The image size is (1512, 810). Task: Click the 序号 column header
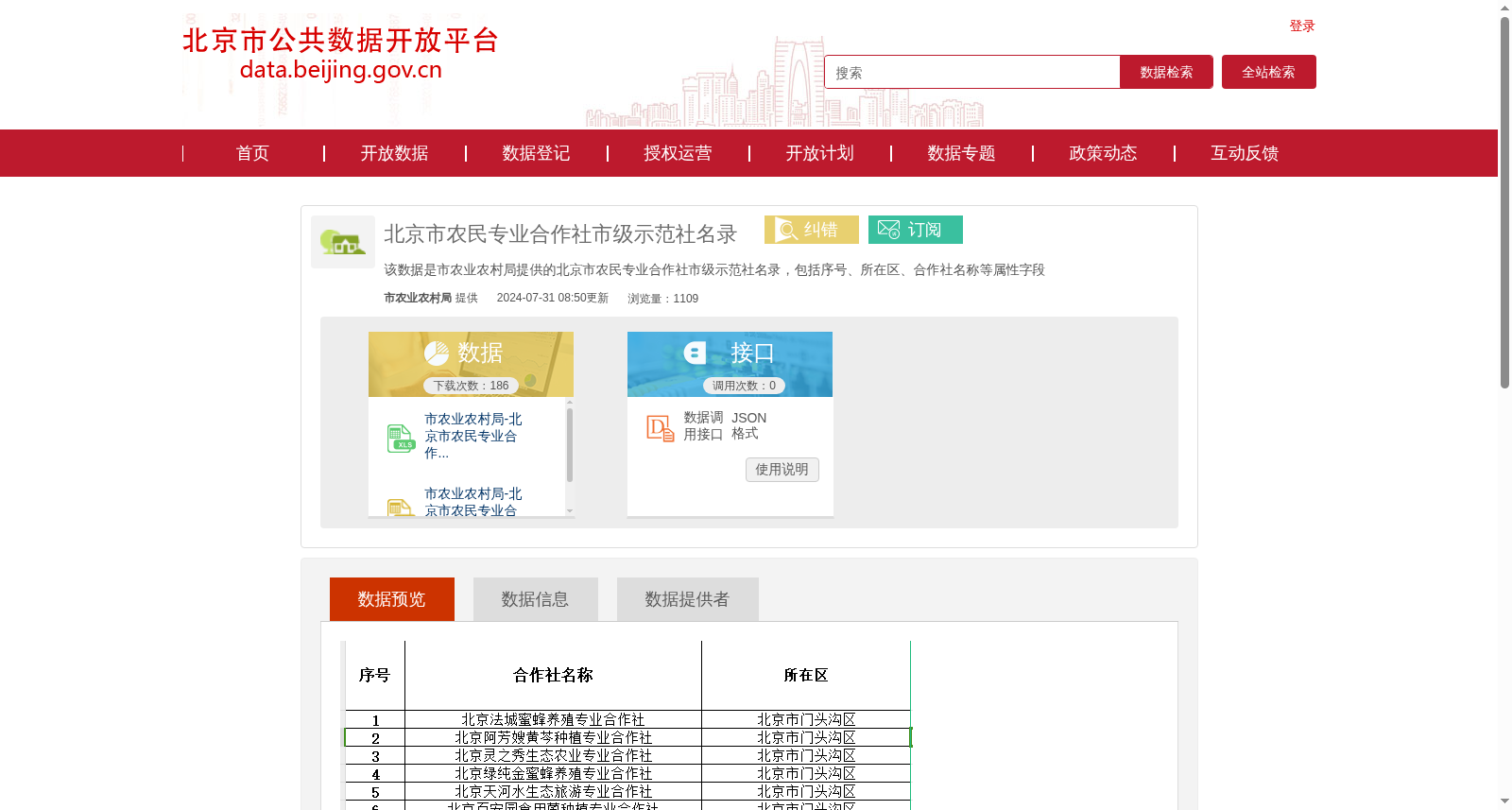(x=374, y=675)
